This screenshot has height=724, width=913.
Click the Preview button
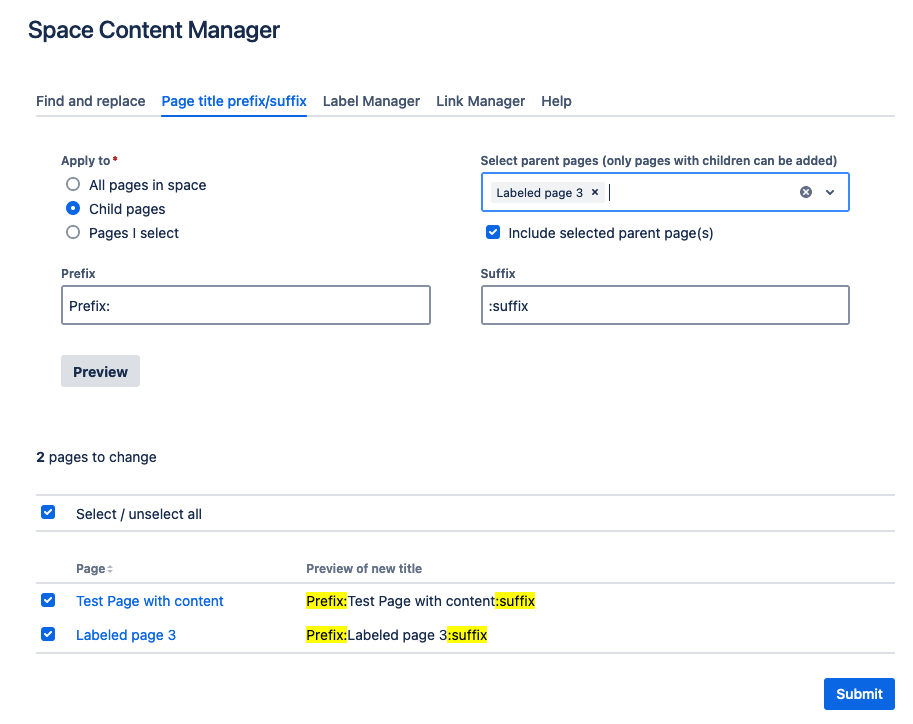[100, 371]
